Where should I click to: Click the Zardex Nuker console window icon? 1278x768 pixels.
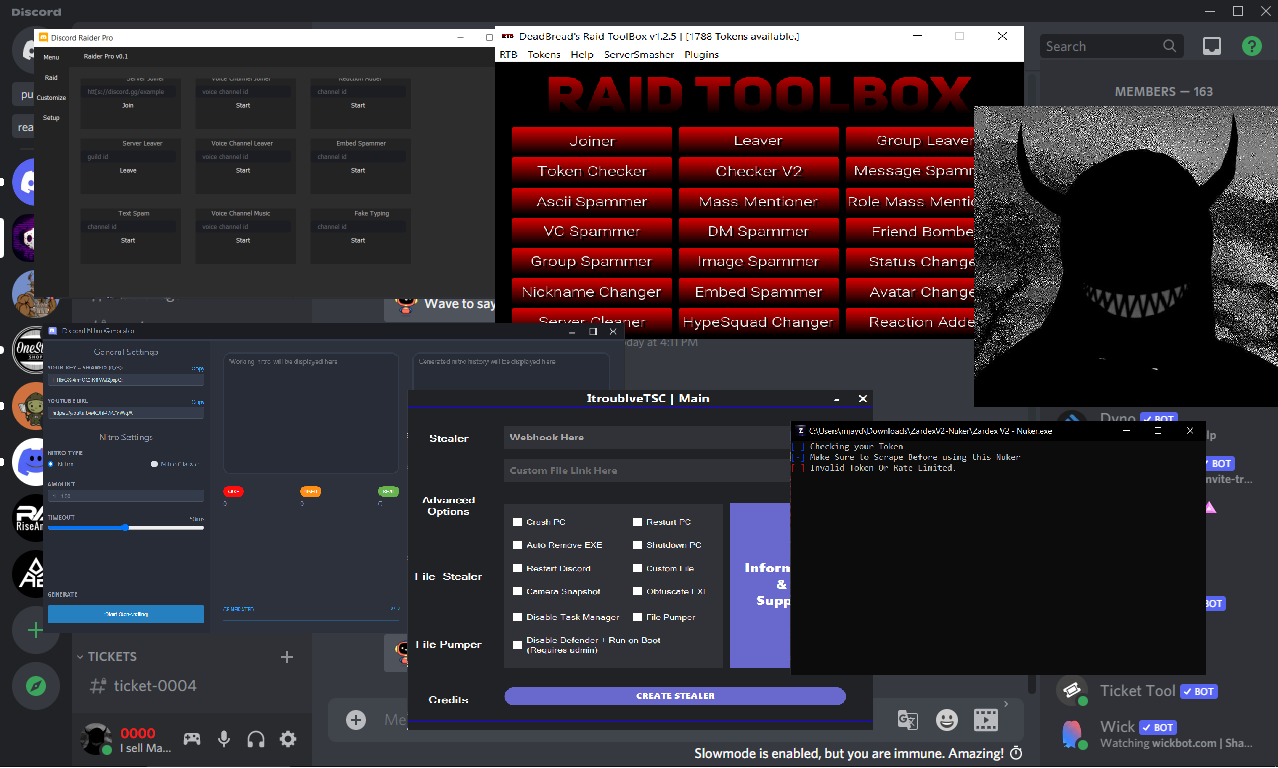799,431
